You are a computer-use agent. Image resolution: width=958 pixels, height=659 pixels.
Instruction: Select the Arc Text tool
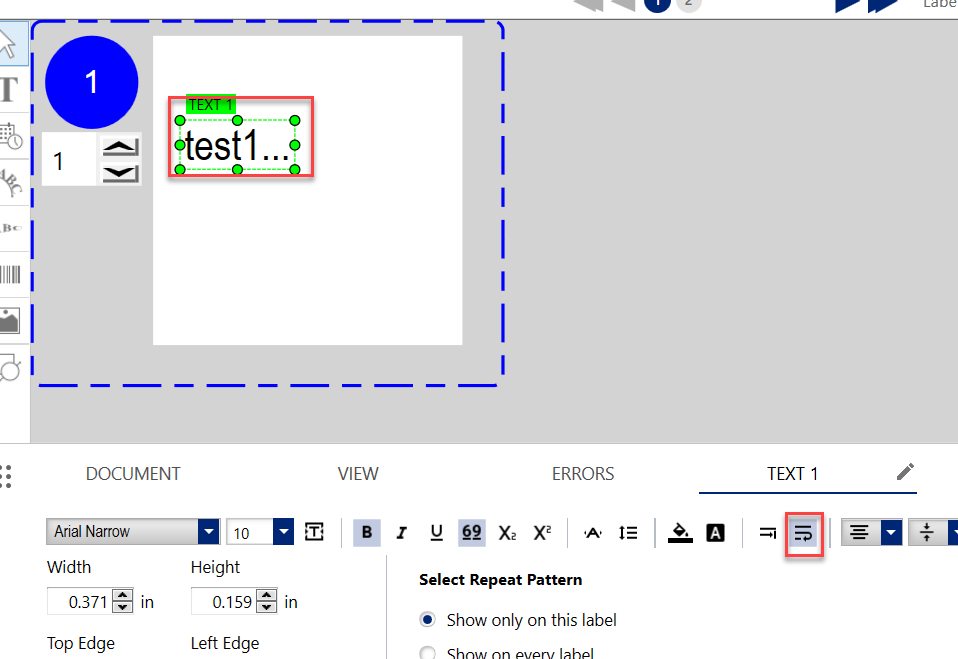click(10, 182)
